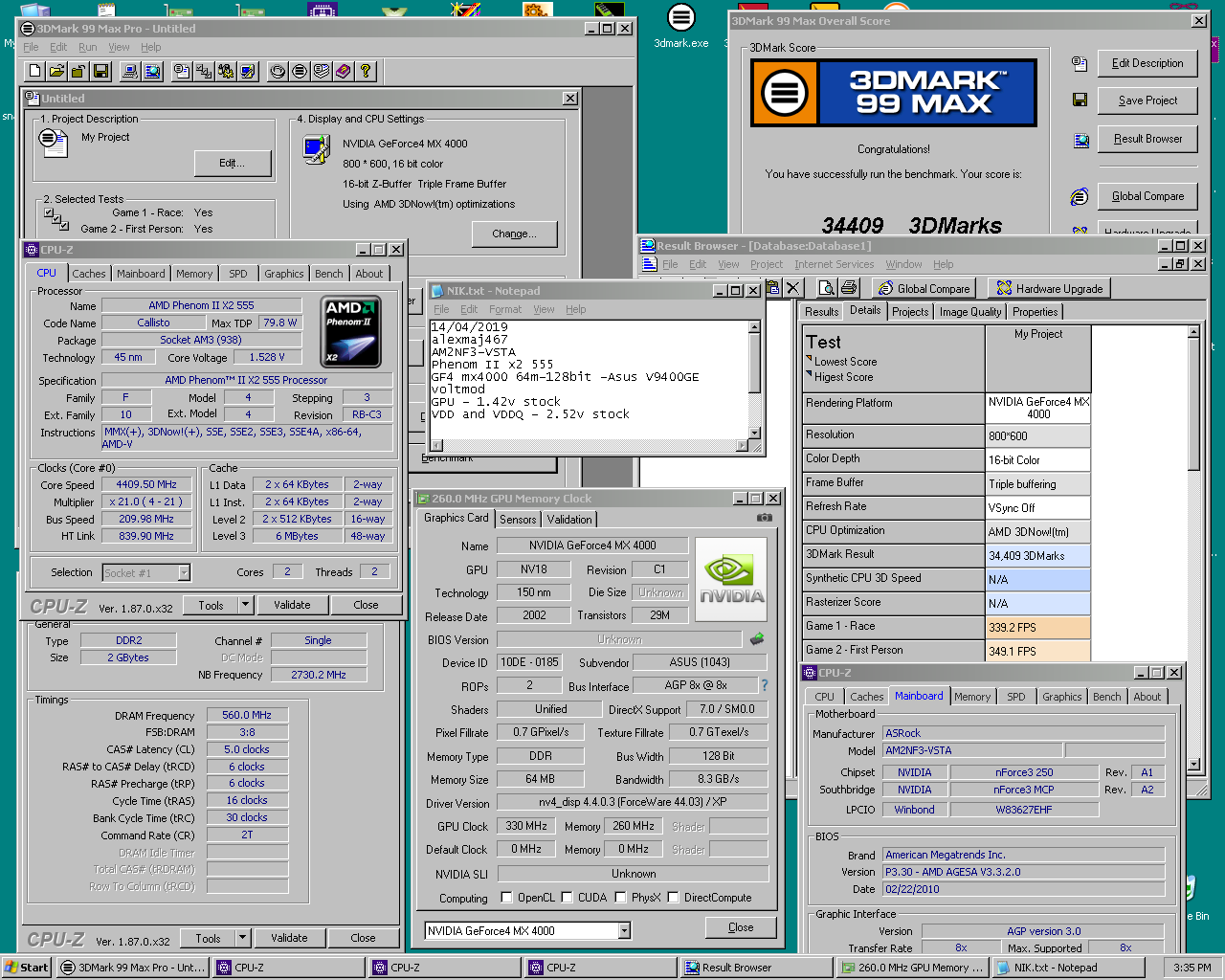1225x980 pixels.
Task: Click the icon beside Edit Description
Action: click(1080, 63)
